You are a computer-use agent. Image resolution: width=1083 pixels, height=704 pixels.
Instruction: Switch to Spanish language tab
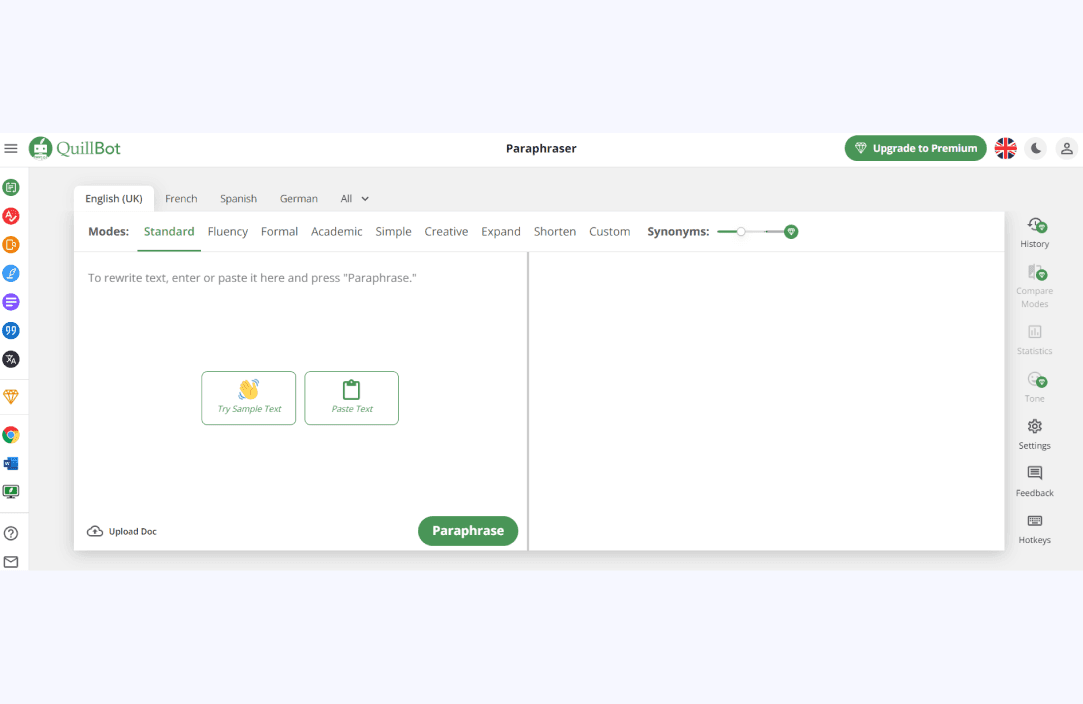pos(238,199)
